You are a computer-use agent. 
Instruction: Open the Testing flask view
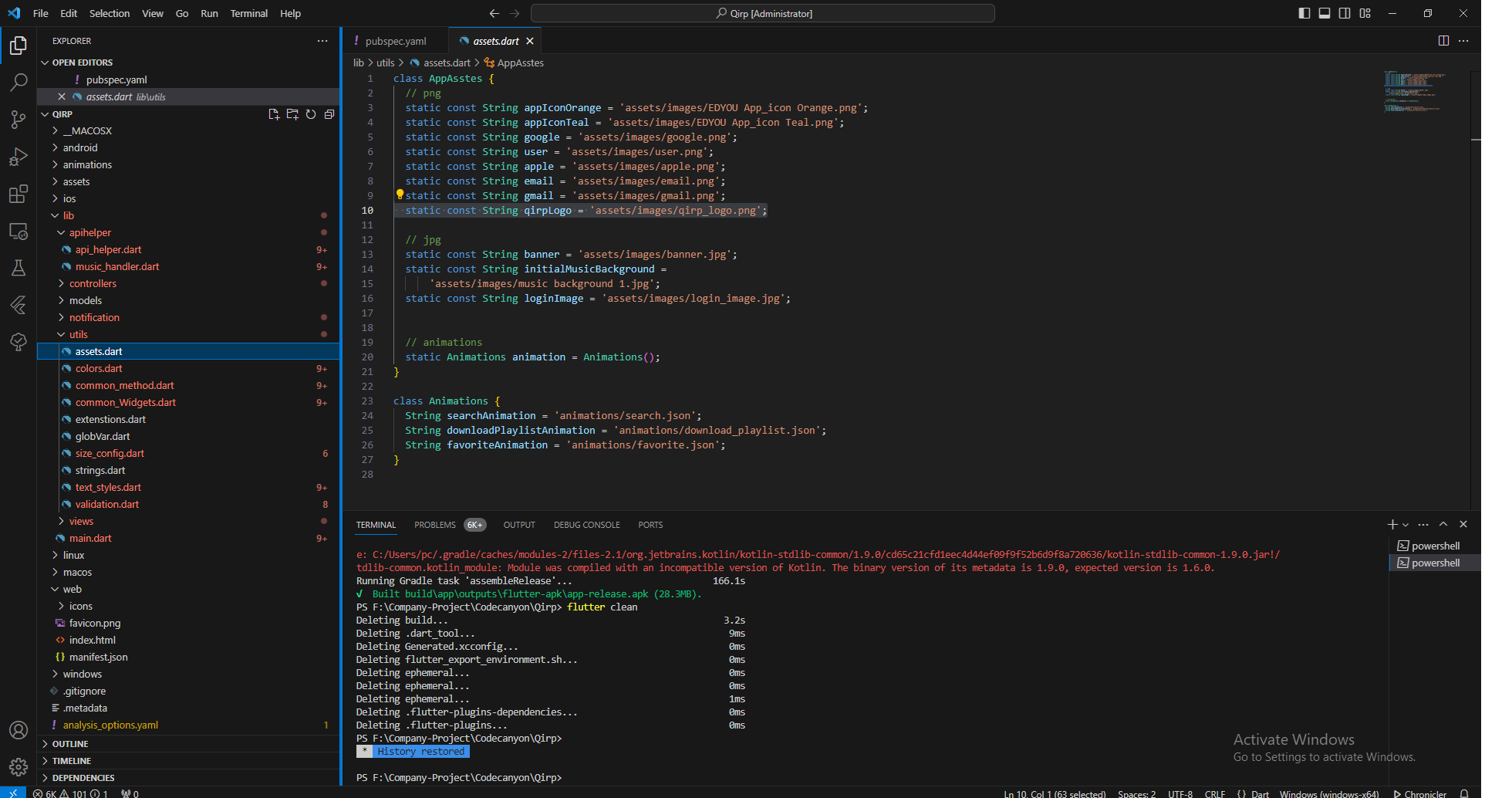(x=19, y=268)
